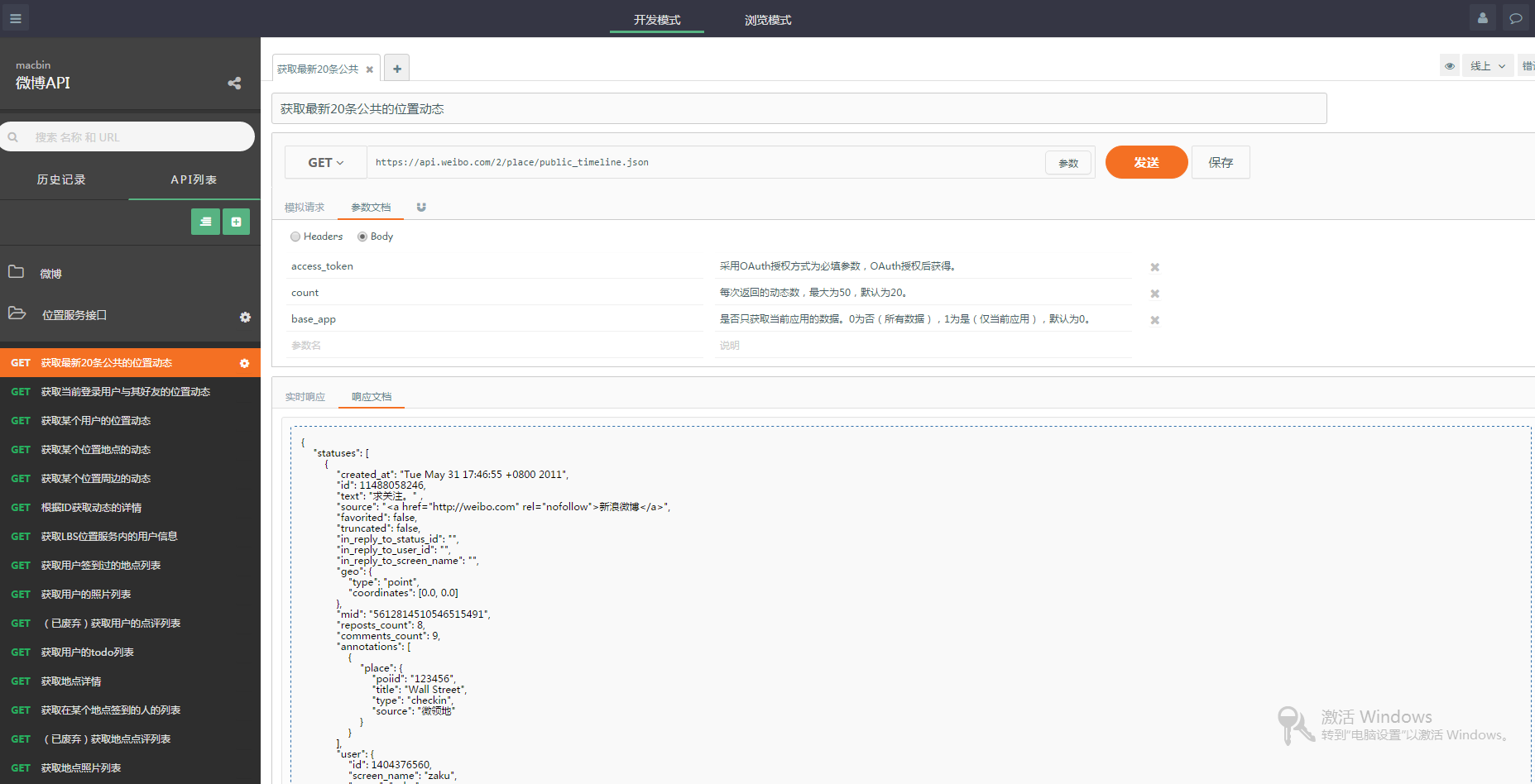
Task: Switch to the 历史记录 tab
Action: pyautogui.click(x=61, y=179)
